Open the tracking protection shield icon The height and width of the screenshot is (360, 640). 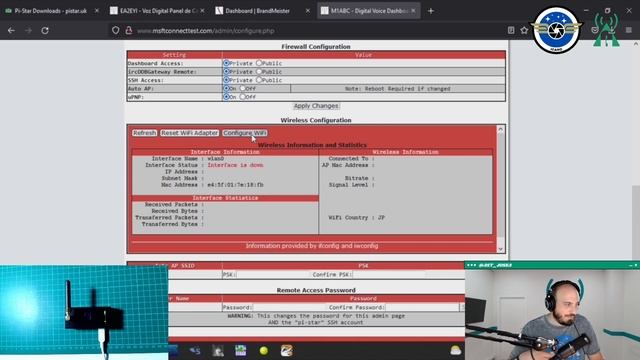coord(116,31)
